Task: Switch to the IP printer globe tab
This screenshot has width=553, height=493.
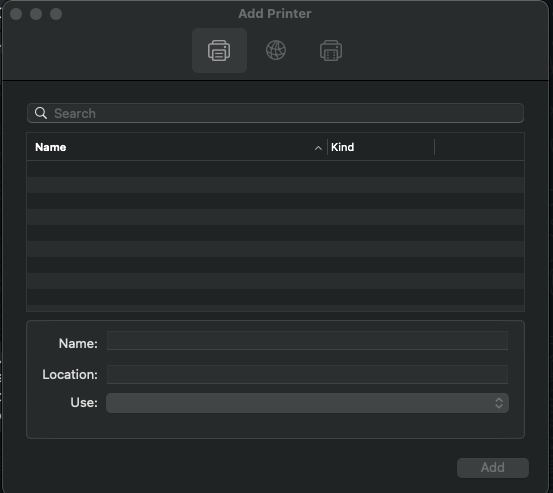Action: click(275, 50)
